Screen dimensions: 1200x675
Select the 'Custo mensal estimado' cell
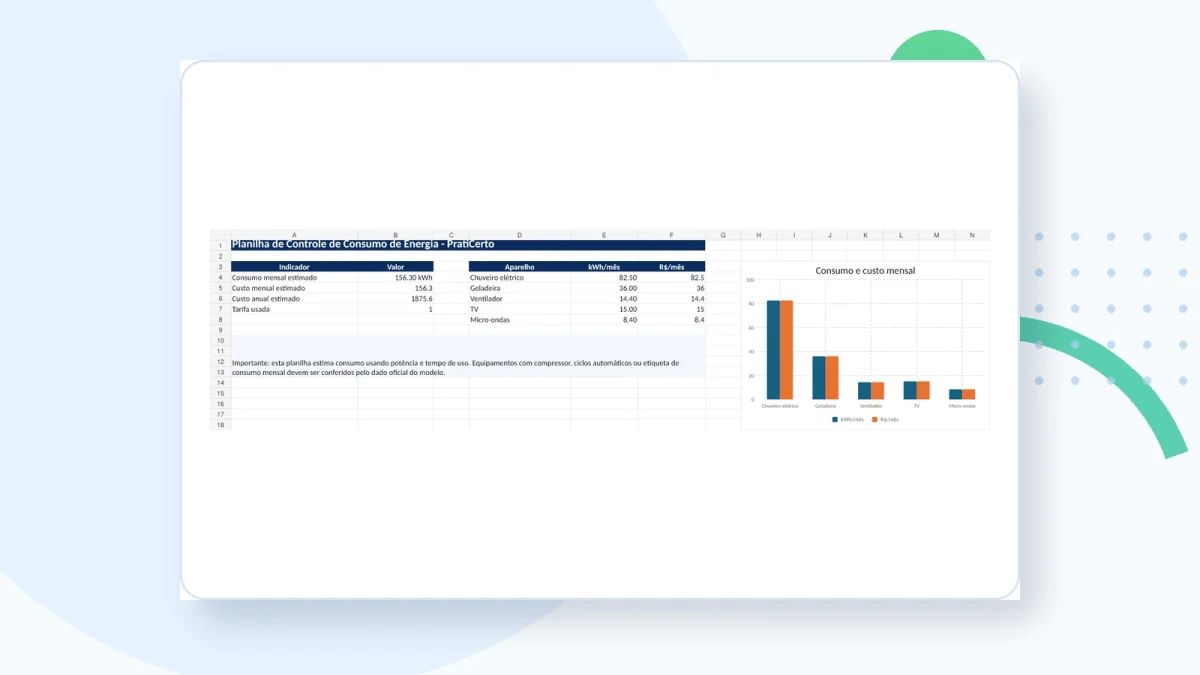pyautogui.click(x=294, y=288)
